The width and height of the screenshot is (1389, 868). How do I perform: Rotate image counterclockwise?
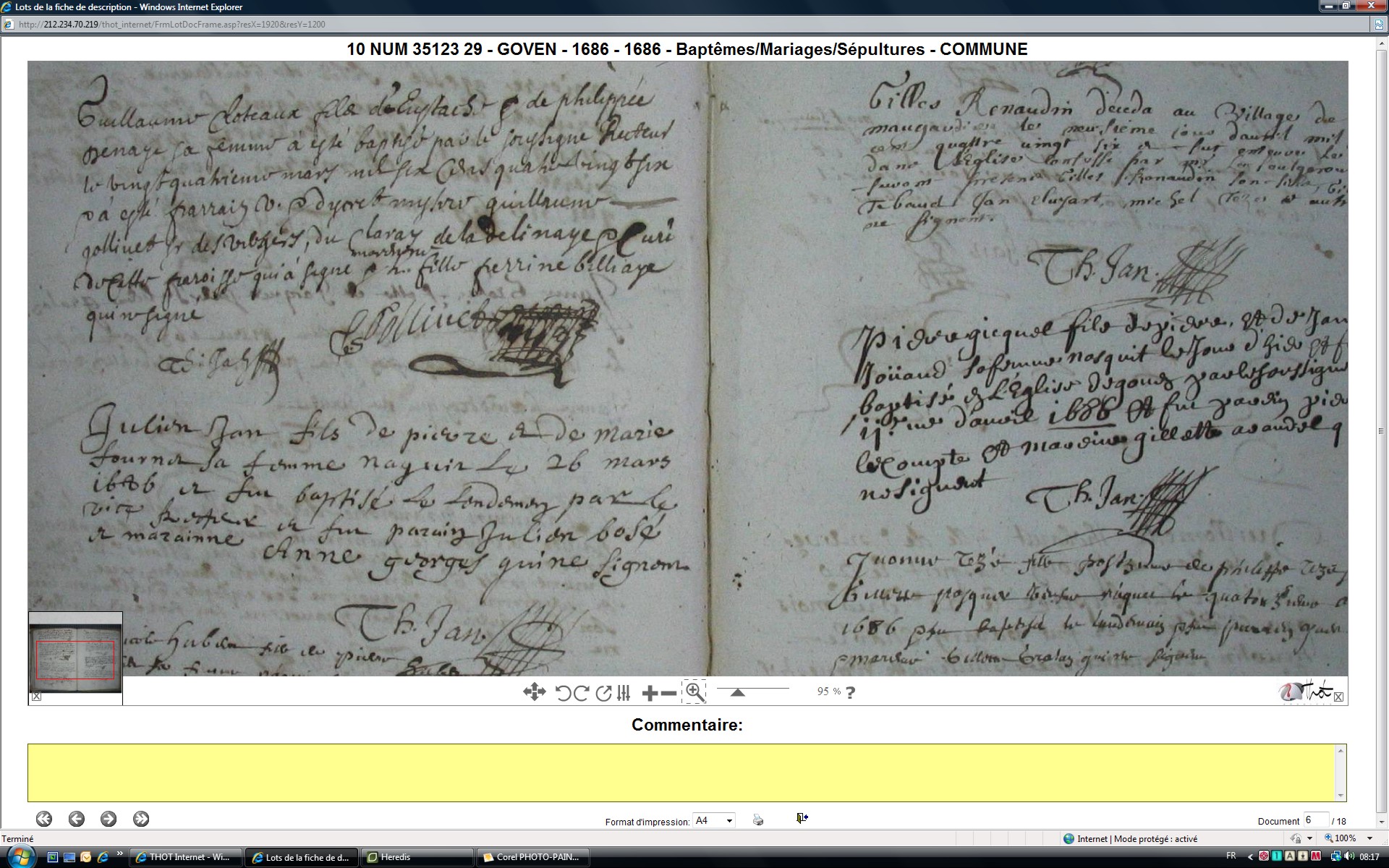coord(563,693)
